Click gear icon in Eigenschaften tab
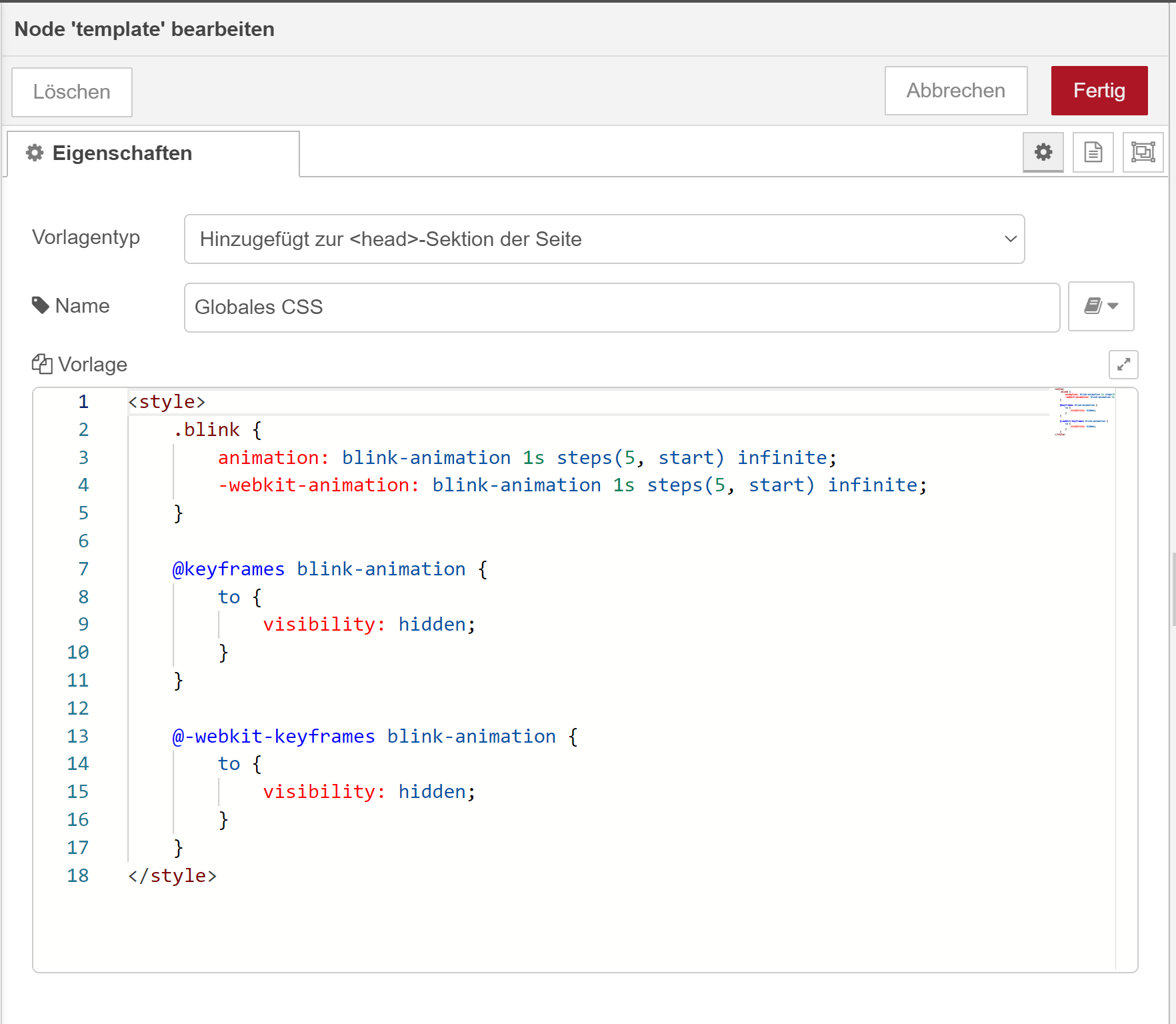This screenshot has height=1024, width=1176. [x=35, y=153]
